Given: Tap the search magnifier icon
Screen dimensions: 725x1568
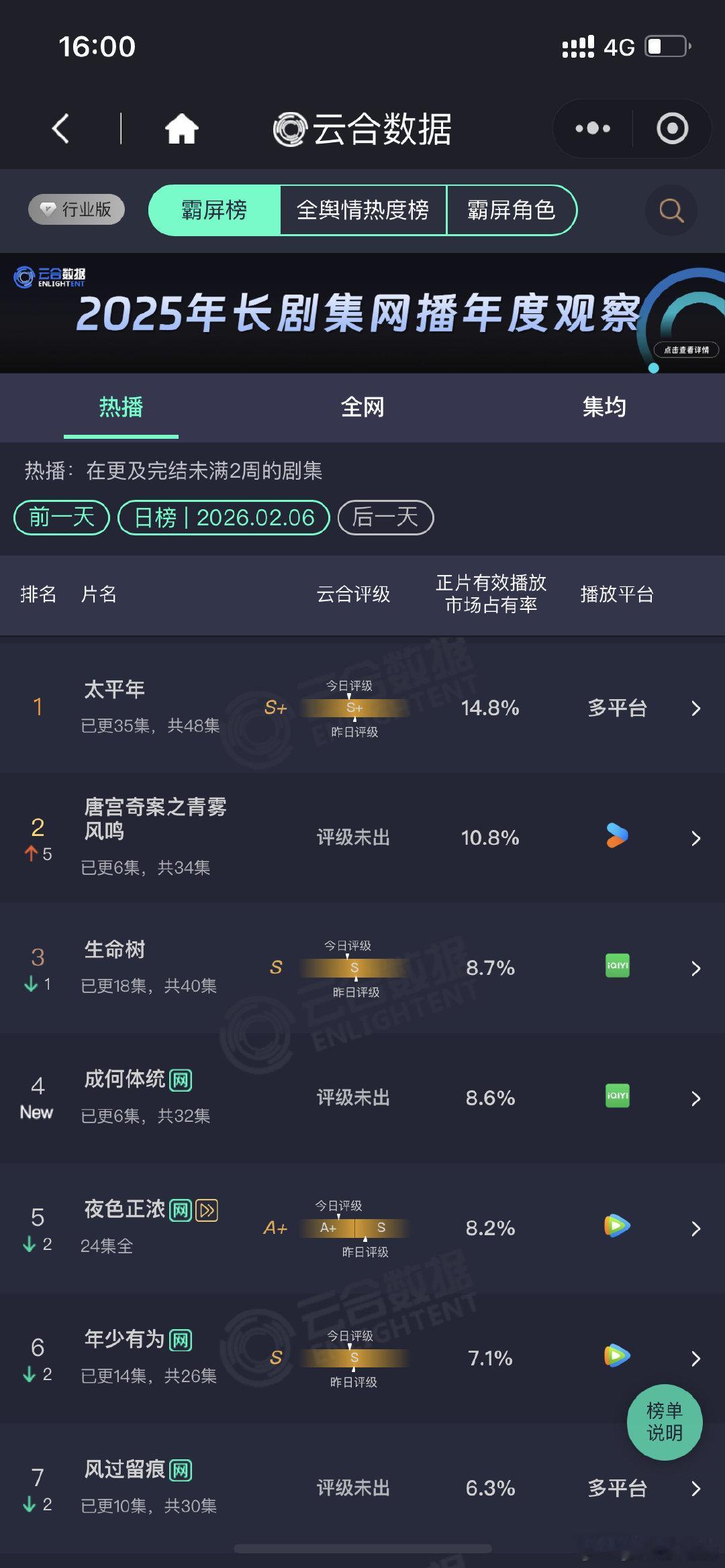Looking at the screenshot, I should (x=669, y=210).
